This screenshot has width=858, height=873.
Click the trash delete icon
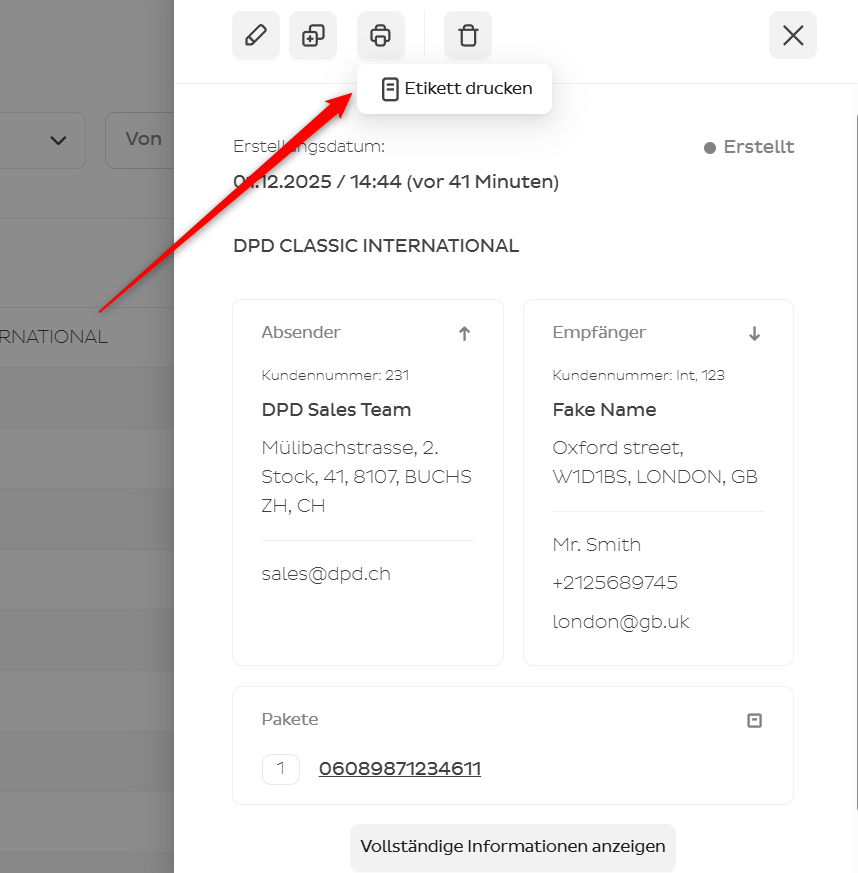(x=468, y=35)
